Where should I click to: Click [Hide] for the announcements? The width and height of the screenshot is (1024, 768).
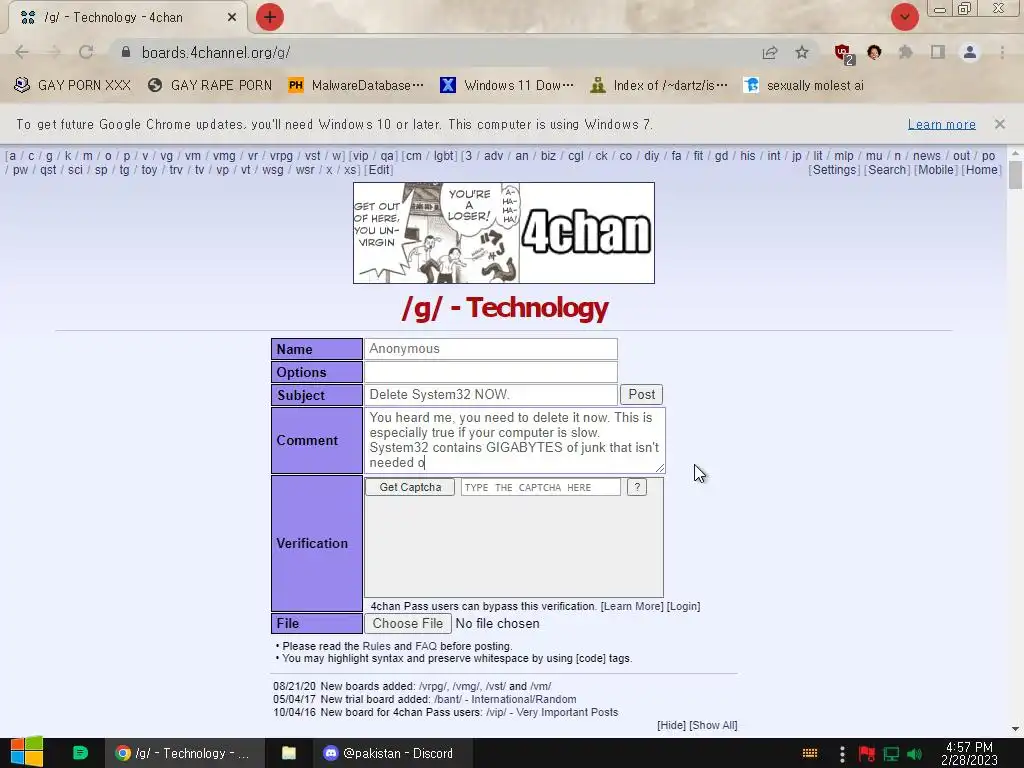(x=671, y=726)
